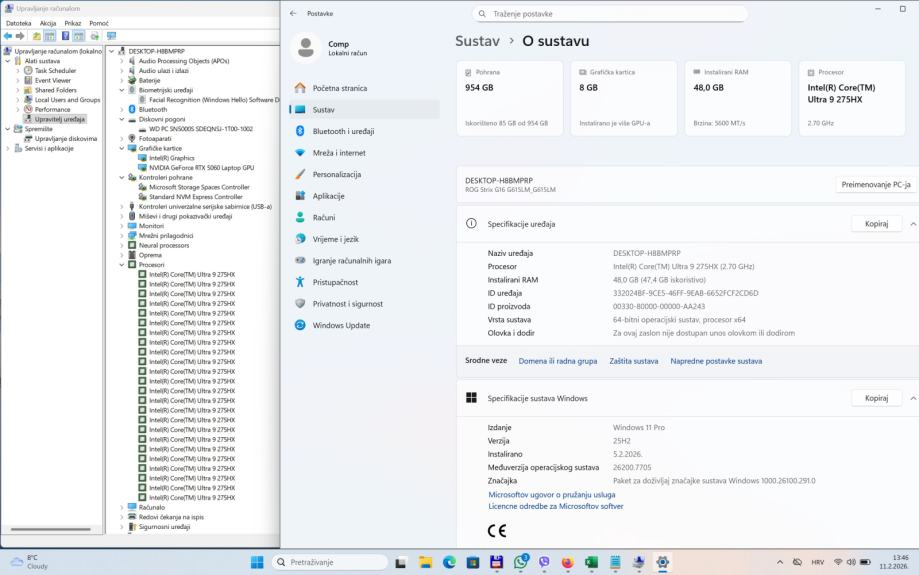This screenshot has width=919, height=575.
Task: Copy Windows specifications with Kopiraj button
Action: coord(876,398)
